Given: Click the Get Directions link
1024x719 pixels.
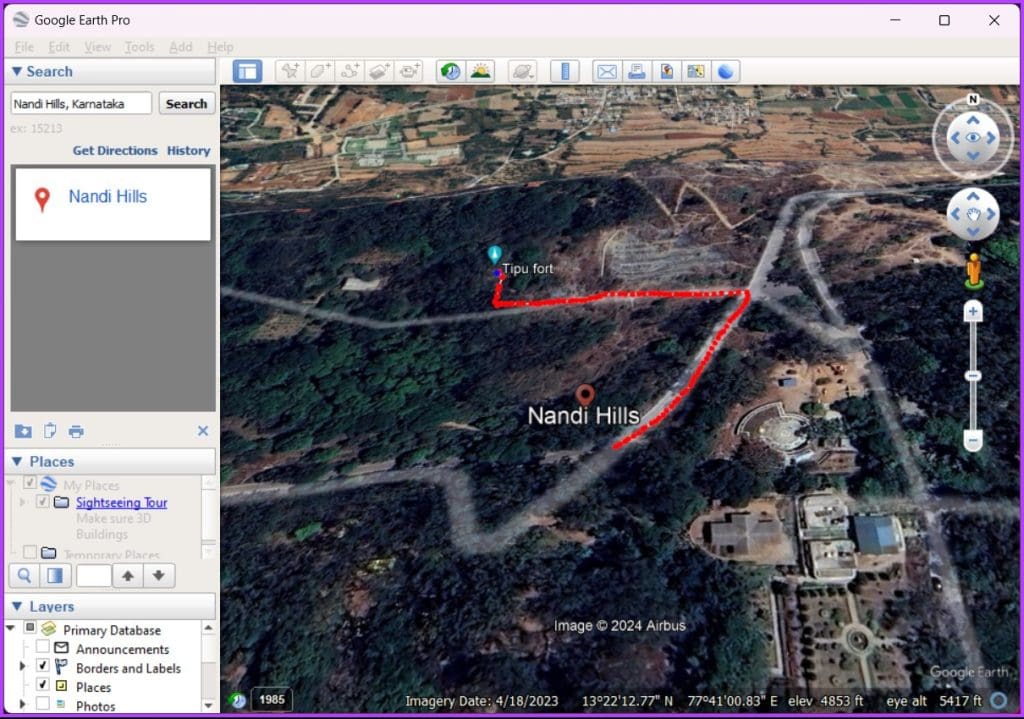Looking at the screenshot, I should pos(115,150).
